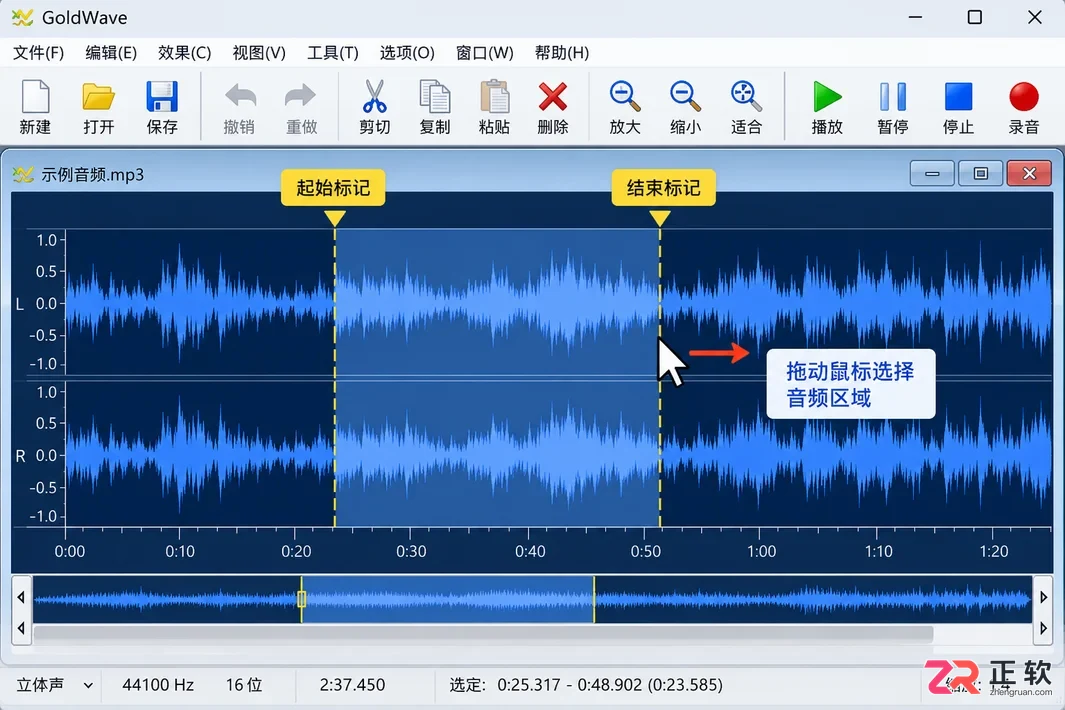The height and width of the screenshot is (710, 1065).
Task: Click the R channel label
Action: (x=20, y=456)
